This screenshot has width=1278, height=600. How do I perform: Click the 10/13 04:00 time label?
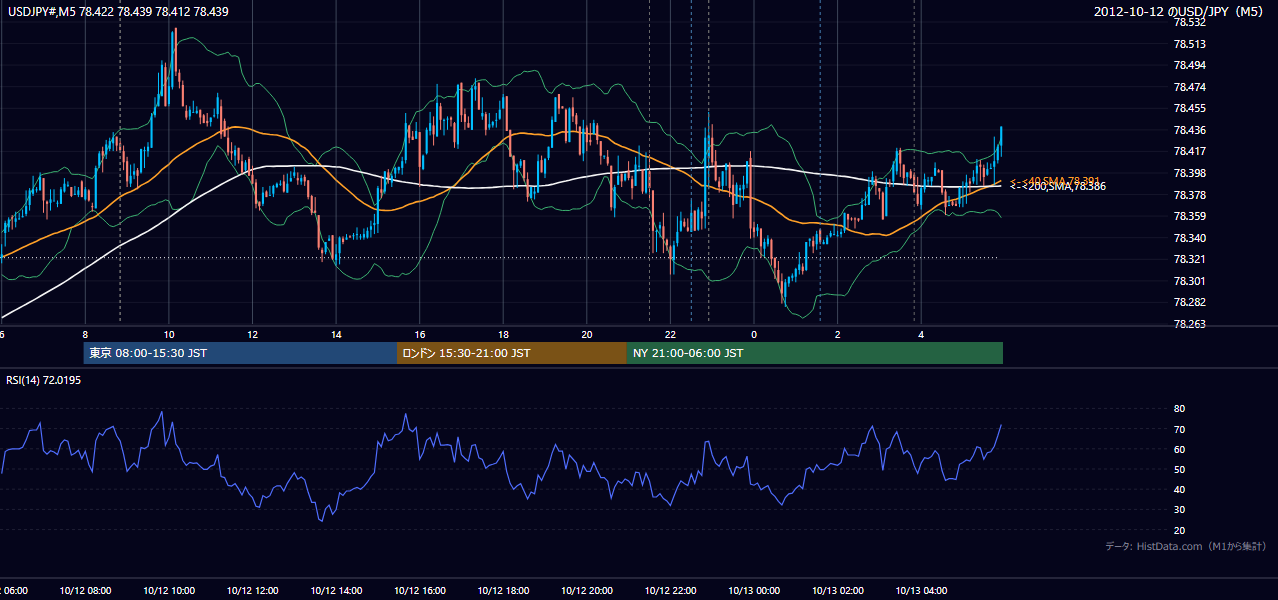[921, 591]
